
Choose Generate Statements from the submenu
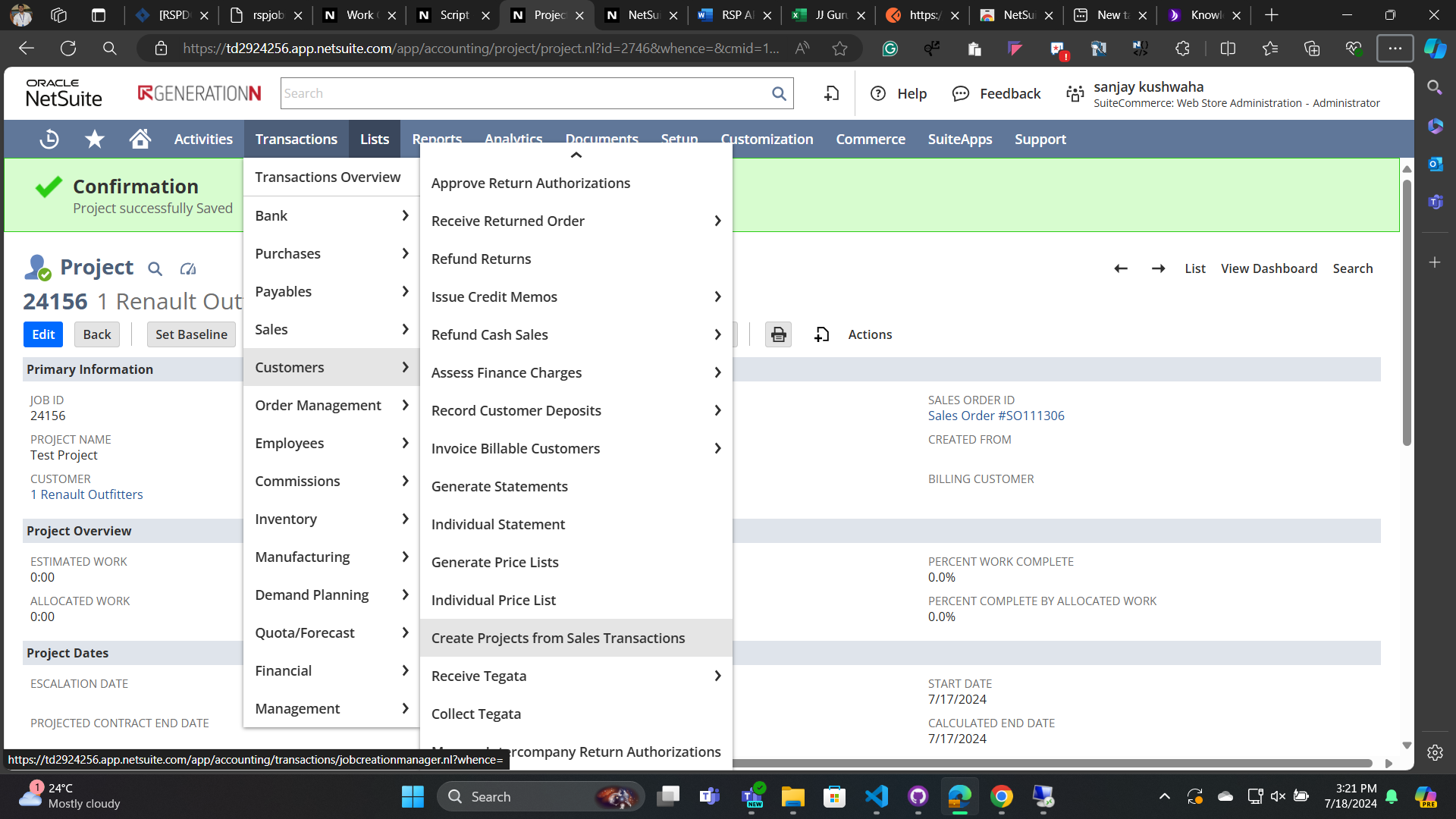(499, 486)
